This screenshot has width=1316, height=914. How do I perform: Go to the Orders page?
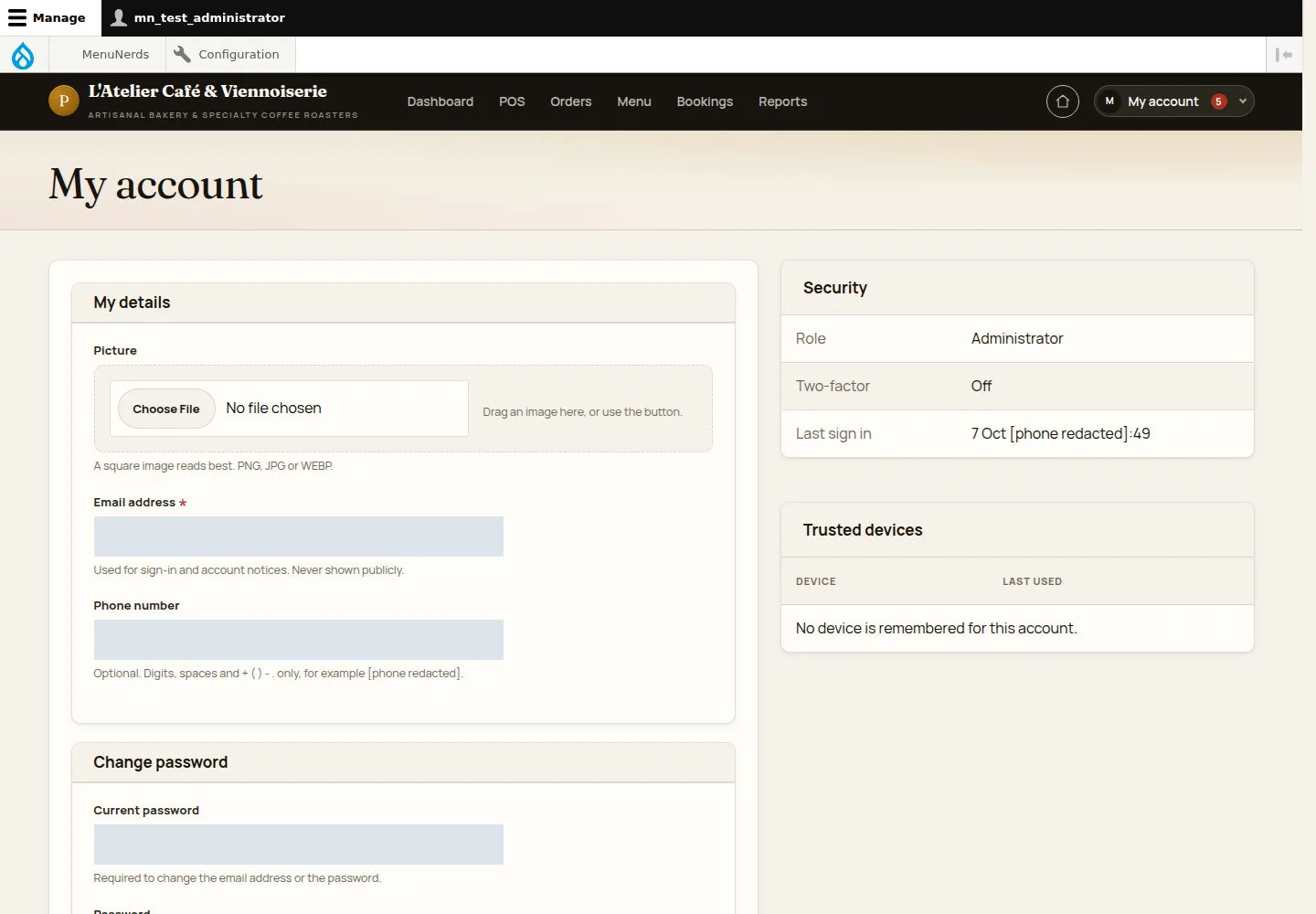571,101
